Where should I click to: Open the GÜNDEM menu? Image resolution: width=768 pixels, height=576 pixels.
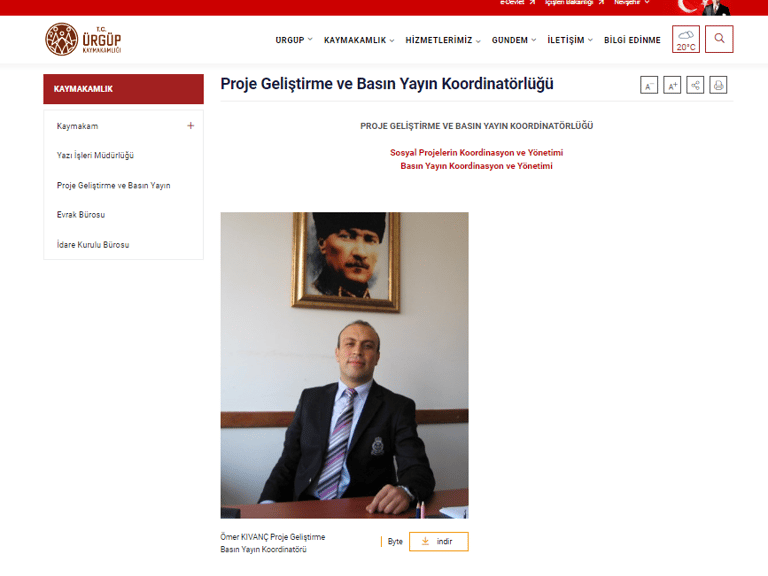tap(514, 40)
